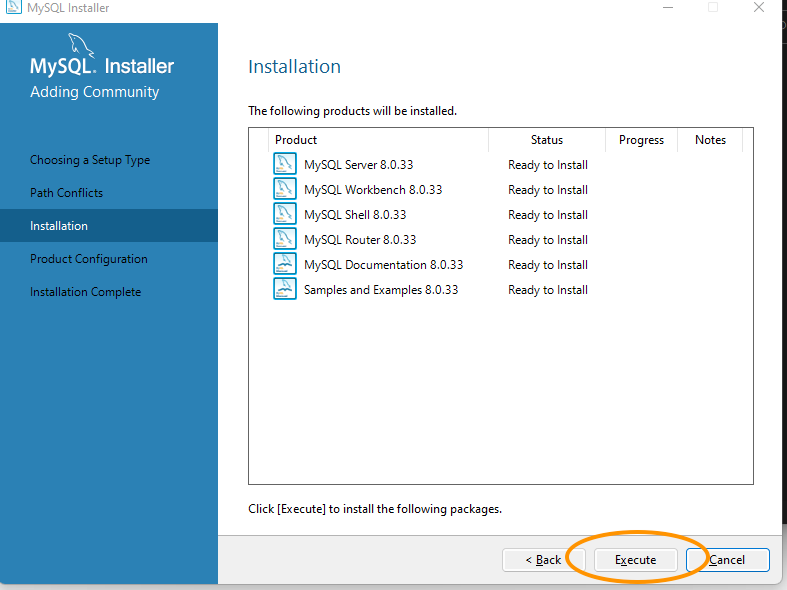Click the Adding Community subtitle
This screenshot has height=590, width=787.
point(94,92)
